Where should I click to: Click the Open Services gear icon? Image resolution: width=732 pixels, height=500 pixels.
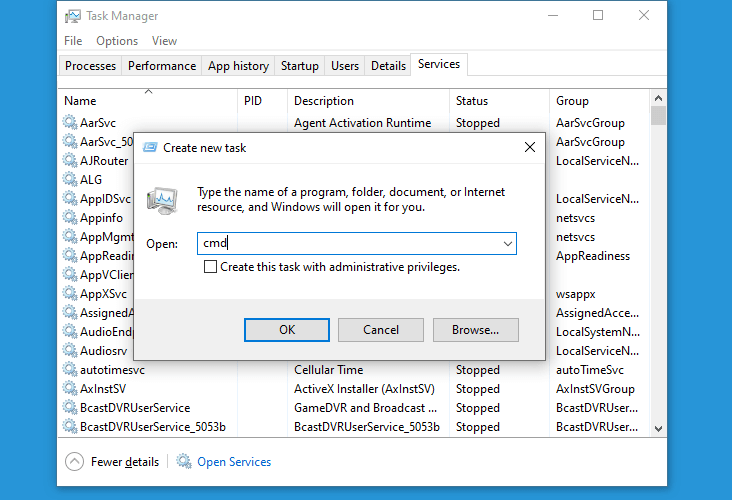coord(184,461)
